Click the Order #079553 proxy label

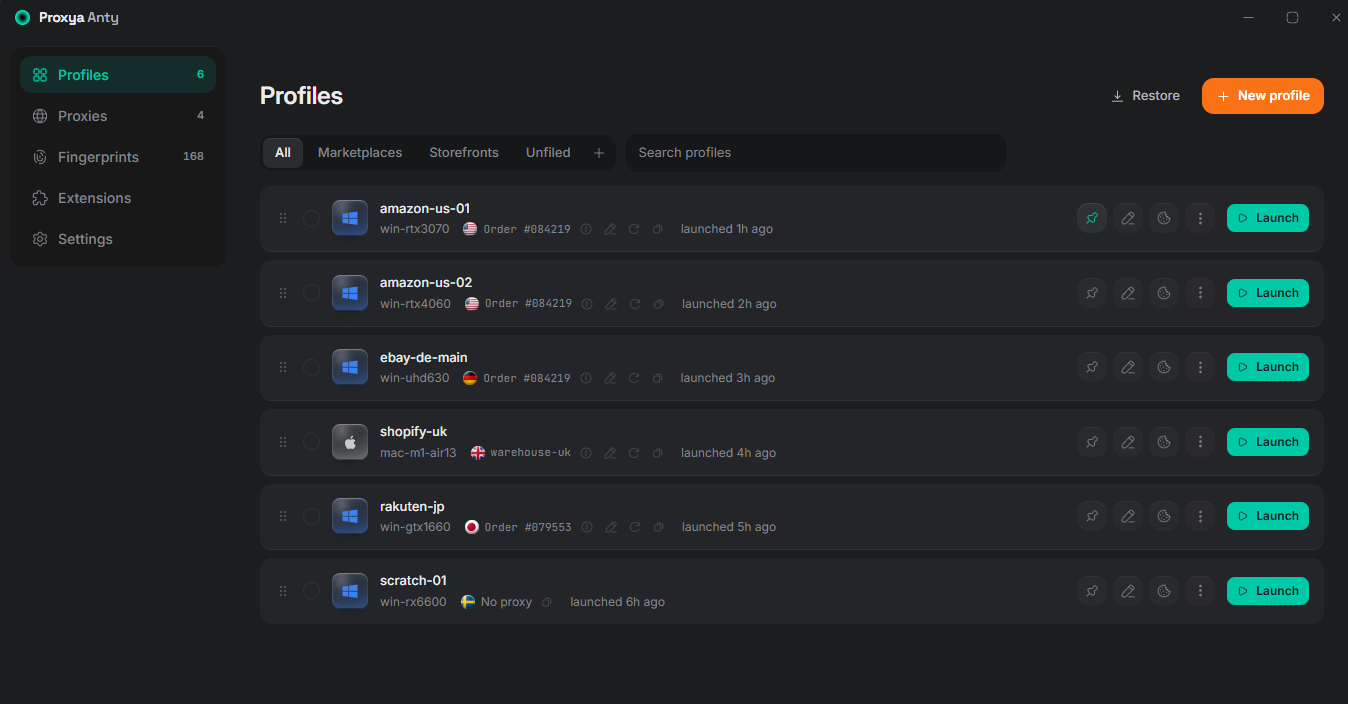click(528, 527)
